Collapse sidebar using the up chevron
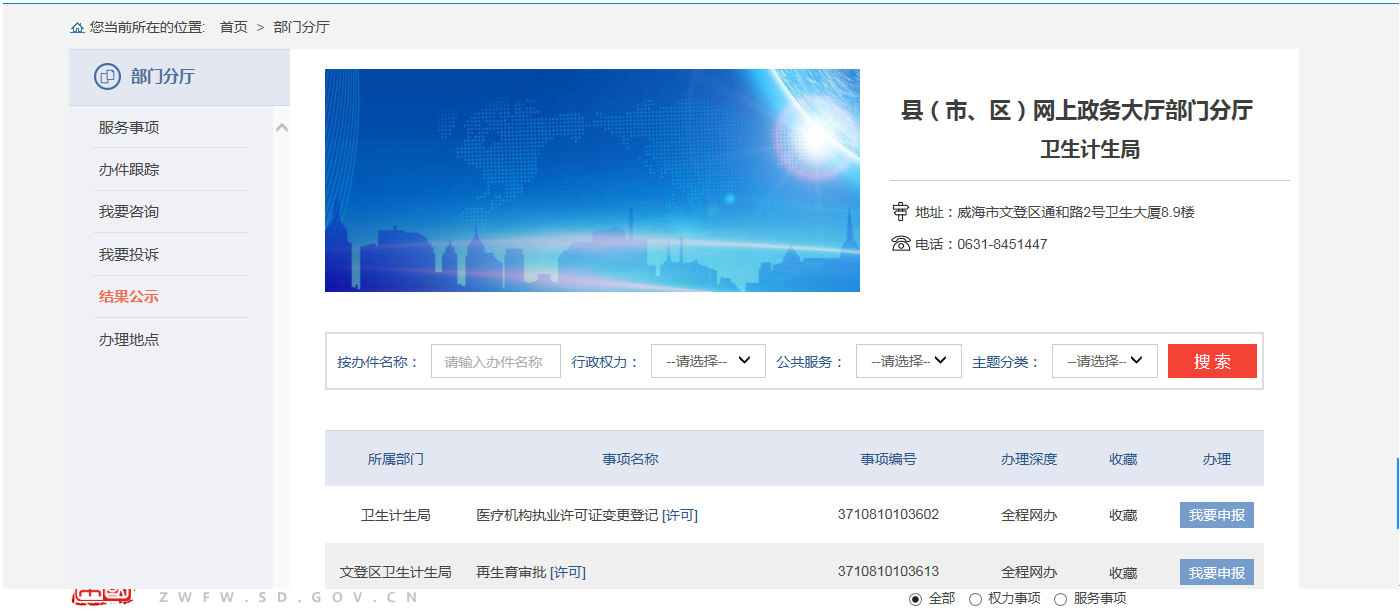This screenshot has height=616, width=1400. click(282, 128)
